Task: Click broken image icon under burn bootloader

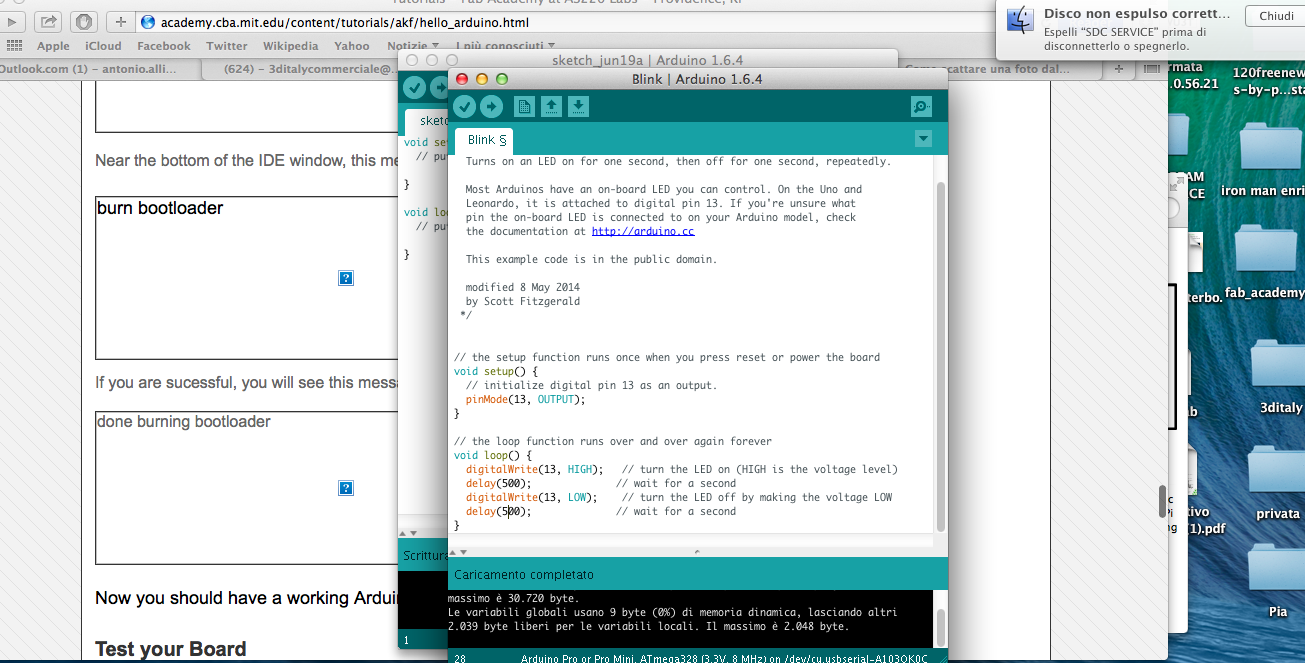Action: point(346,278)
